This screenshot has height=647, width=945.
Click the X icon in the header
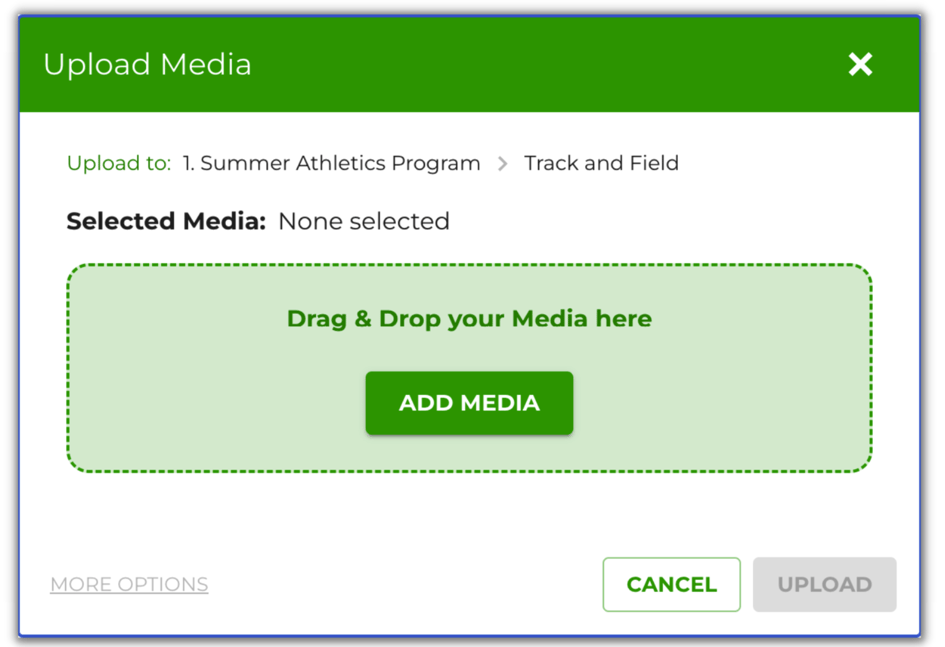(860, 64)
